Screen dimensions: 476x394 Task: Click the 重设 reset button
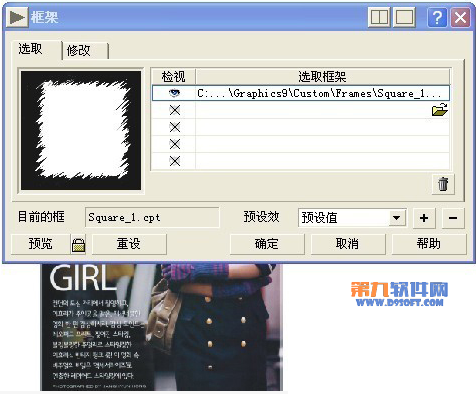pyautogui.click(x=129, y=244)
